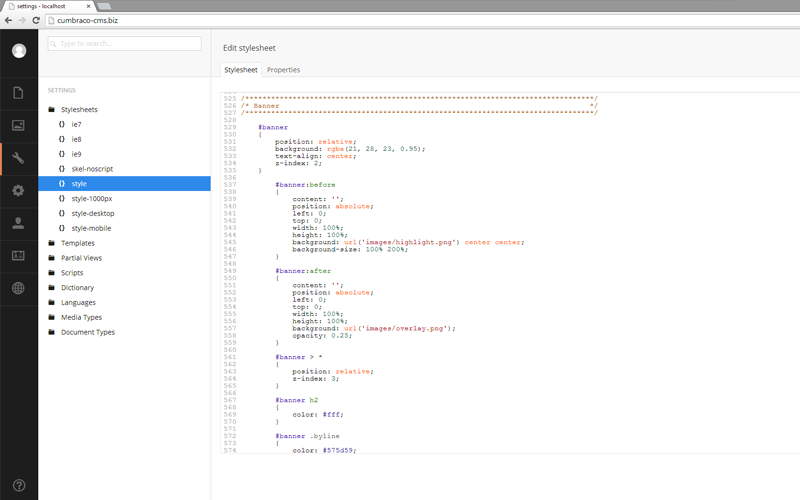Viewport: 800px width, 500px height.
Task: Open the Members card section icon
Action: [x=18, y=255]
